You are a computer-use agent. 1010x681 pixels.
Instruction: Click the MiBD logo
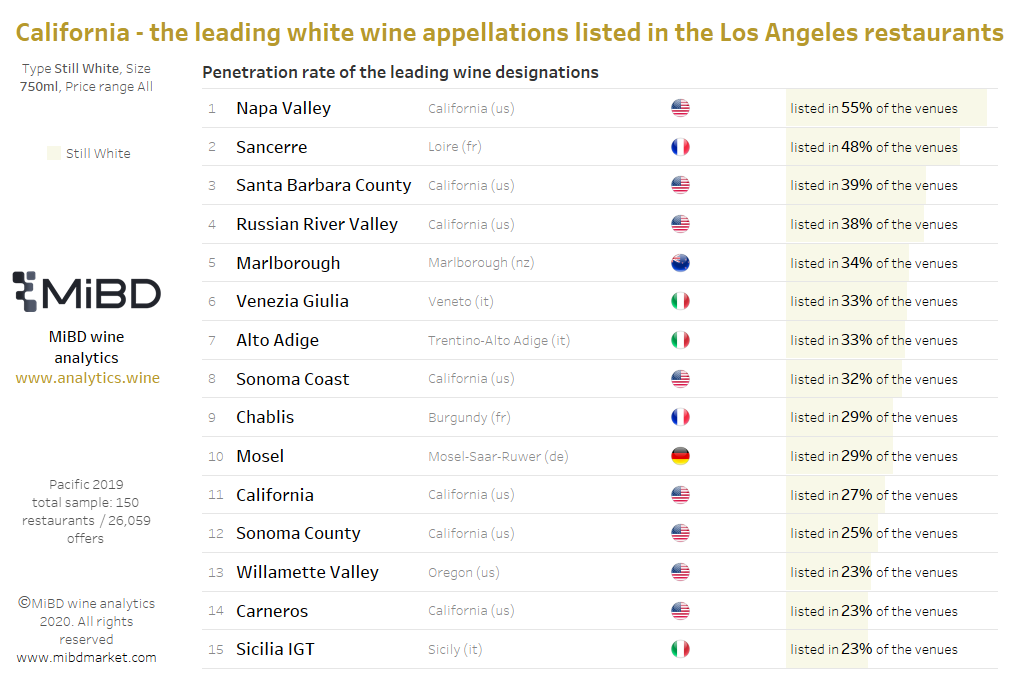tap(86, 292)
